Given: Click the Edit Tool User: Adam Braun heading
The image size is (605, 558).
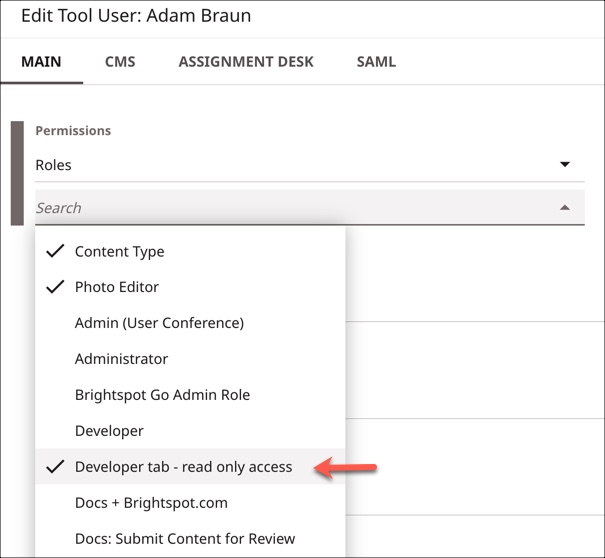Looking at the screenshot, I should 136,16.
